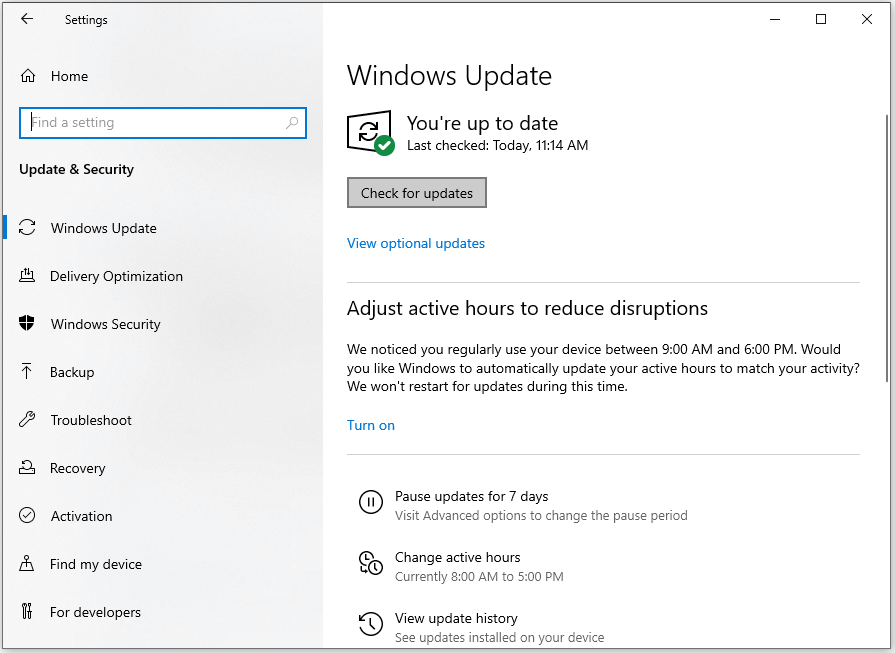This screenshot has height=653, width=895.
Task: Navigate to Recovery settings
Action: [78, 468]
